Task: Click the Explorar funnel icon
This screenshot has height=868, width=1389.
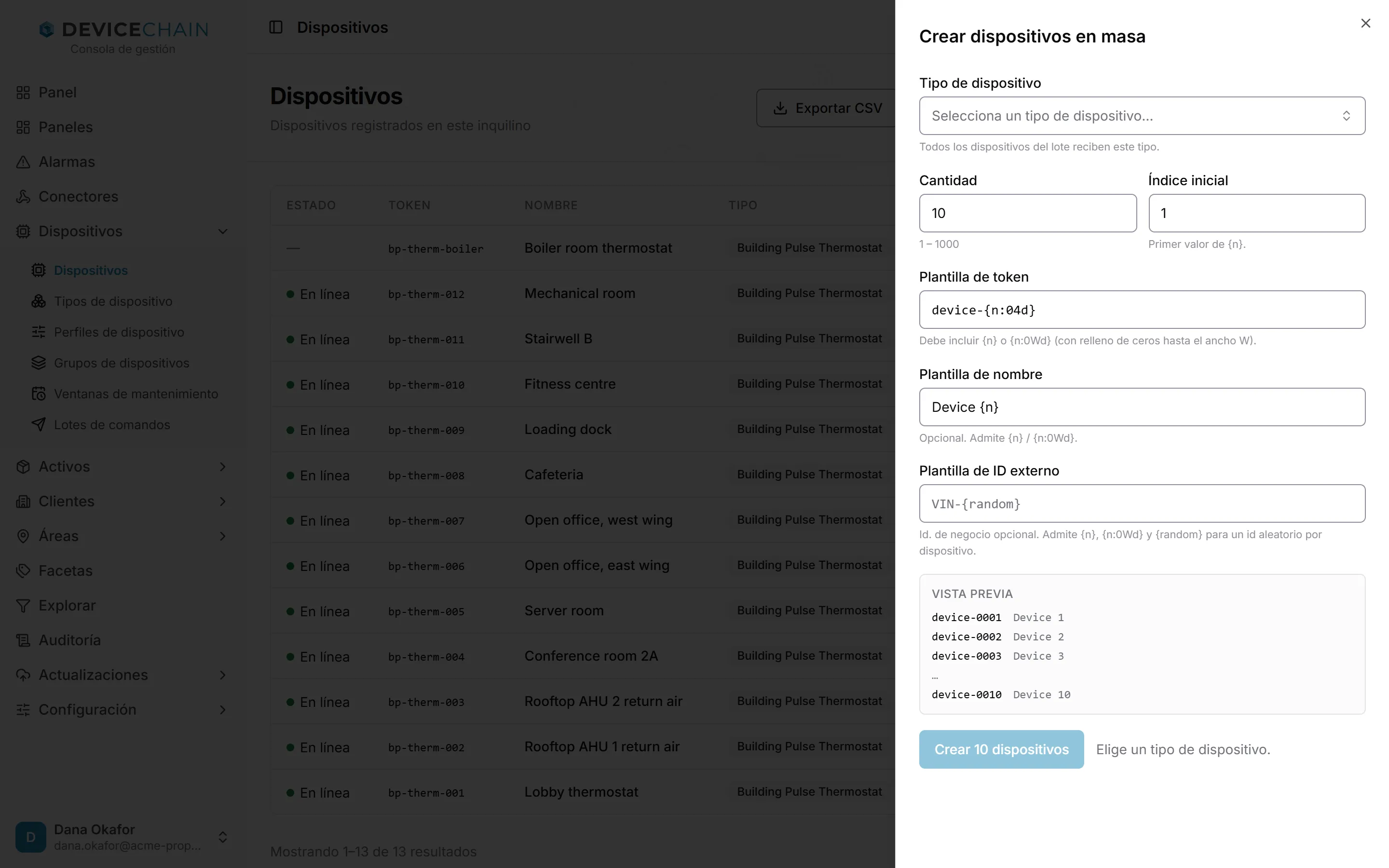Action: pos(23,606)
